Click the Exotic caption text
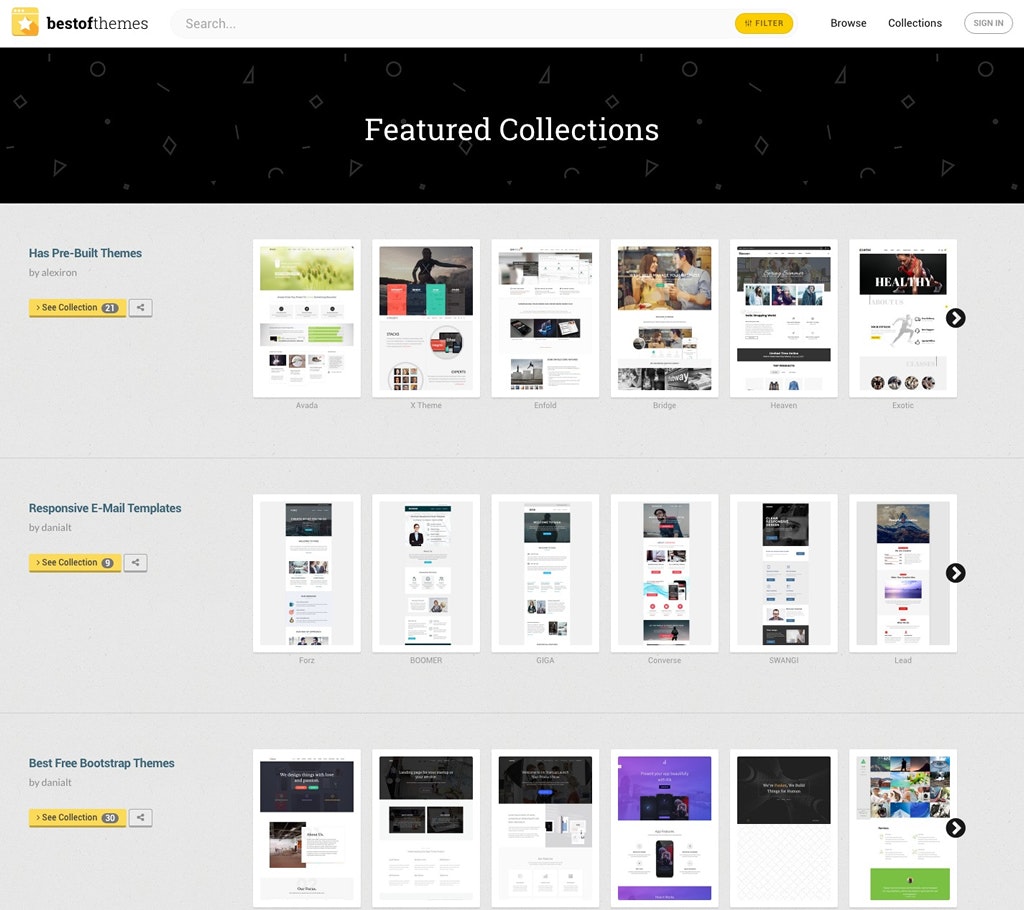This screenshot has width=1024, height=910. 903,406
